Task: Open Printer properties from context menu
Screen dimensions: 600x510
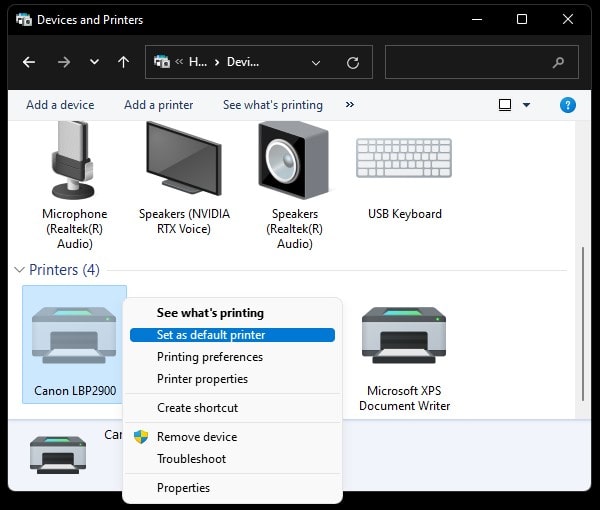Action: click(233, 379)
